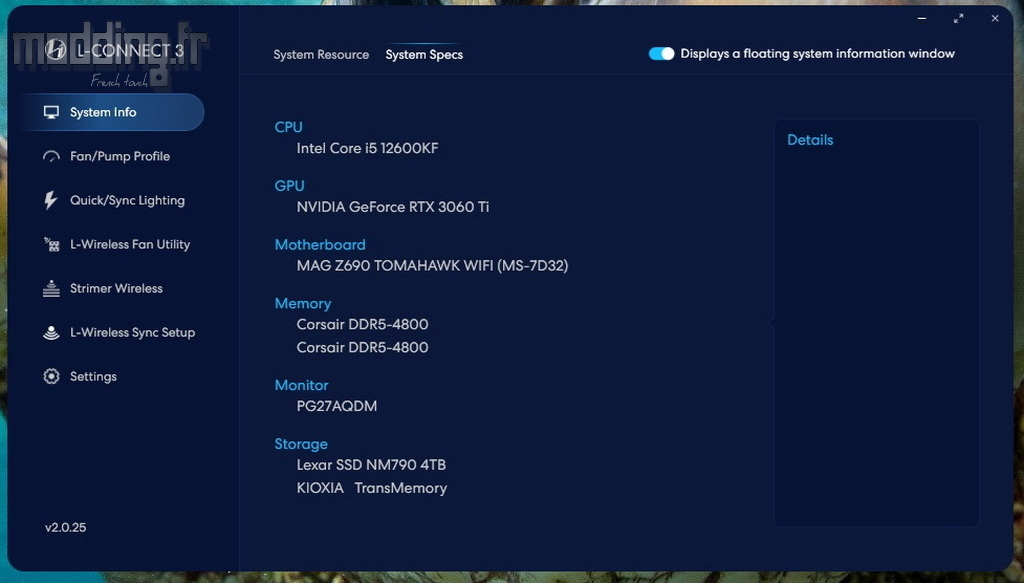
Task: Click the L-Wireless Fan Utility icon
Action: point(51,244)
